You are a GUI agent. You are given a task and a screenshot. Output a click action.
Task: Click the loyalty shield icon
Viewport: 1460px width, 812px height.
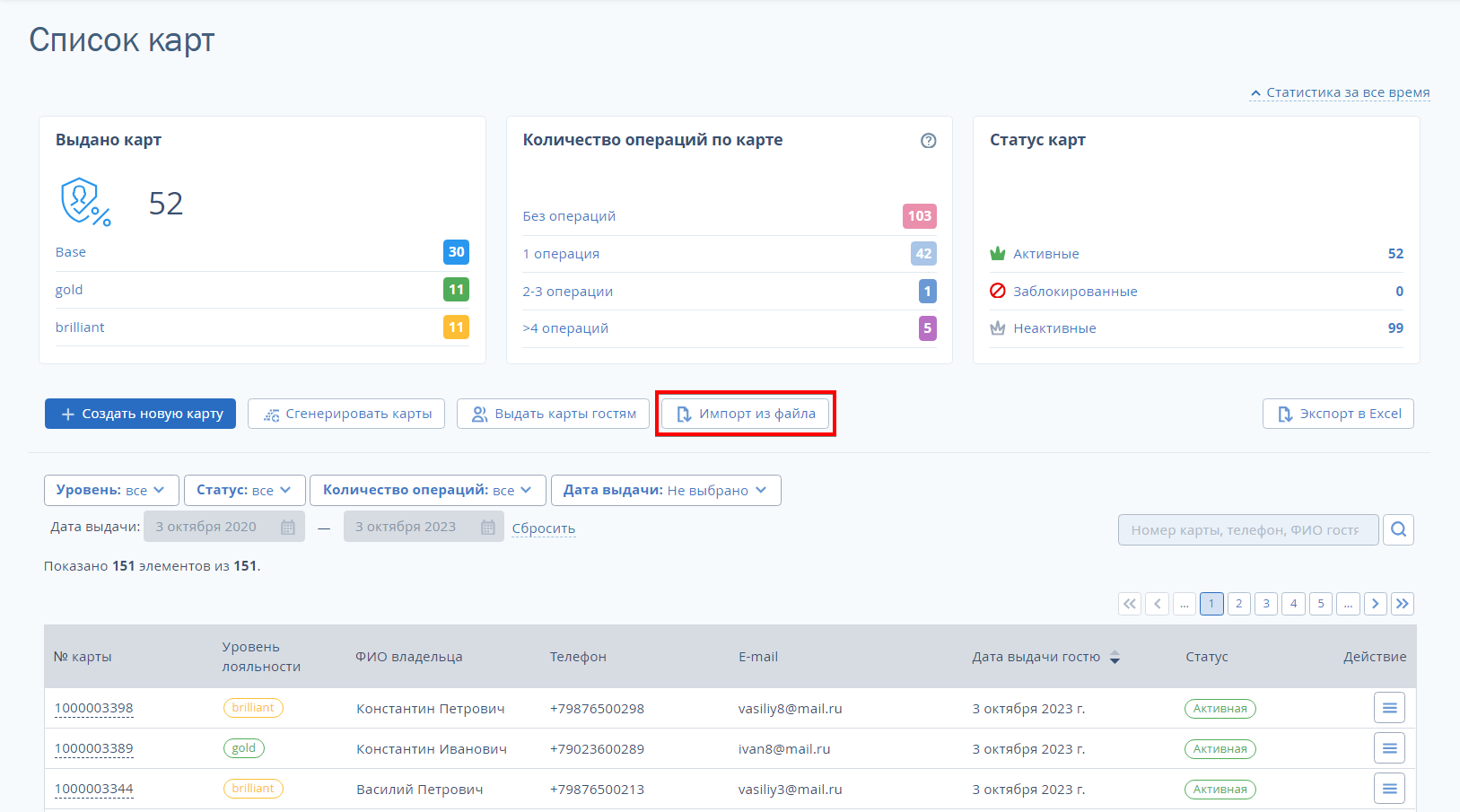85,202
